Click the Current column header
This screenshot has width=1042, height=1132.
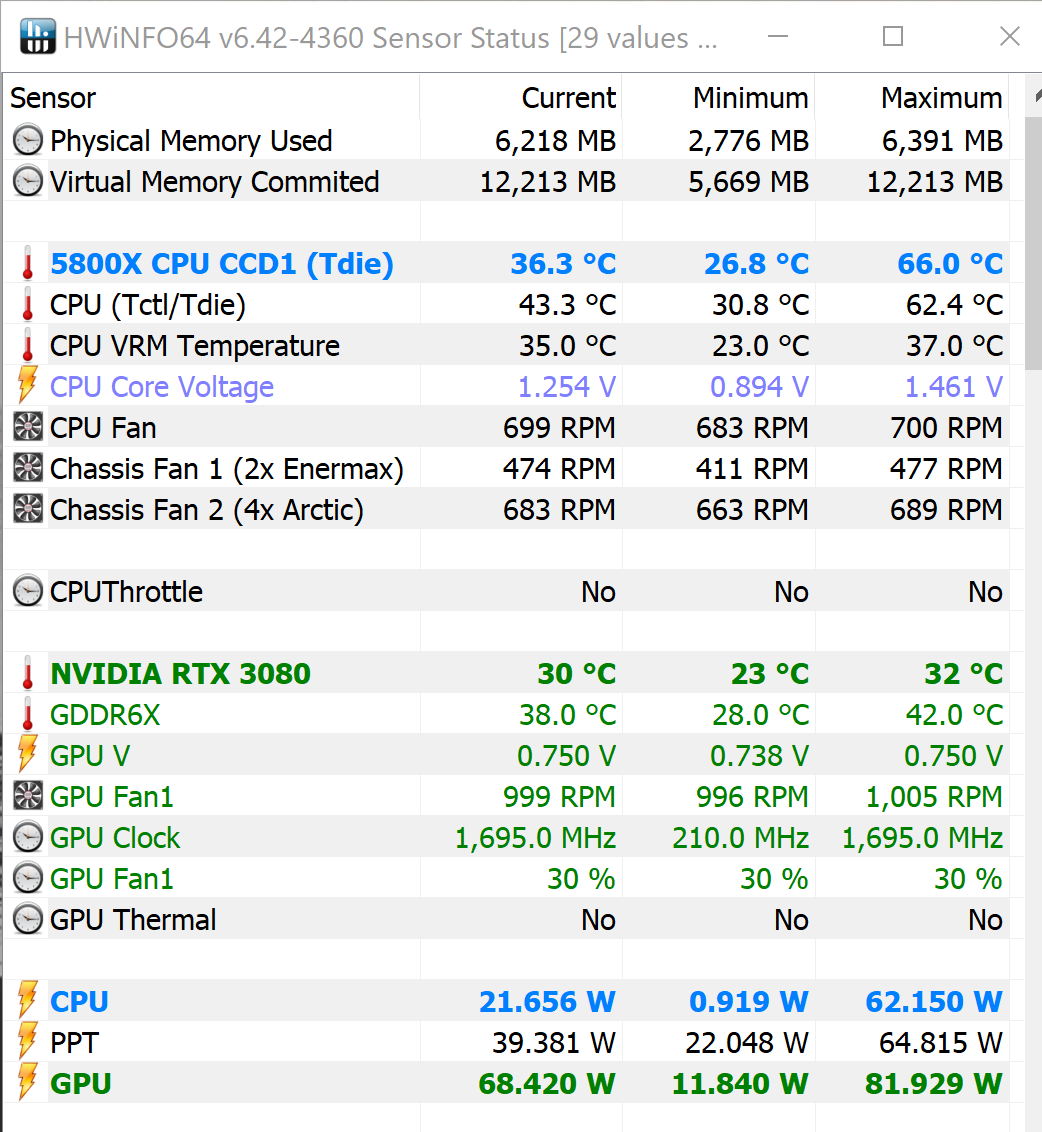click(x=521, y=98)
